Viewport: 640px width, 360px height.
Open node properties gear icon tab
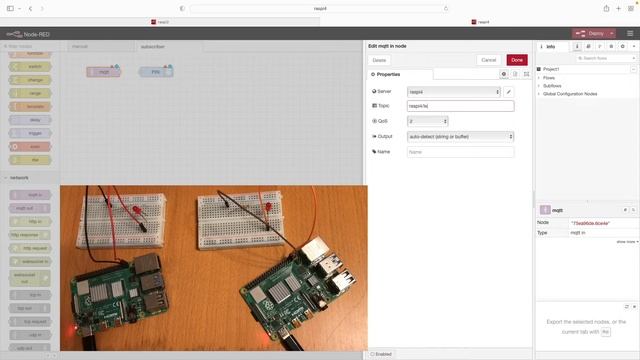tap(504, 74)
